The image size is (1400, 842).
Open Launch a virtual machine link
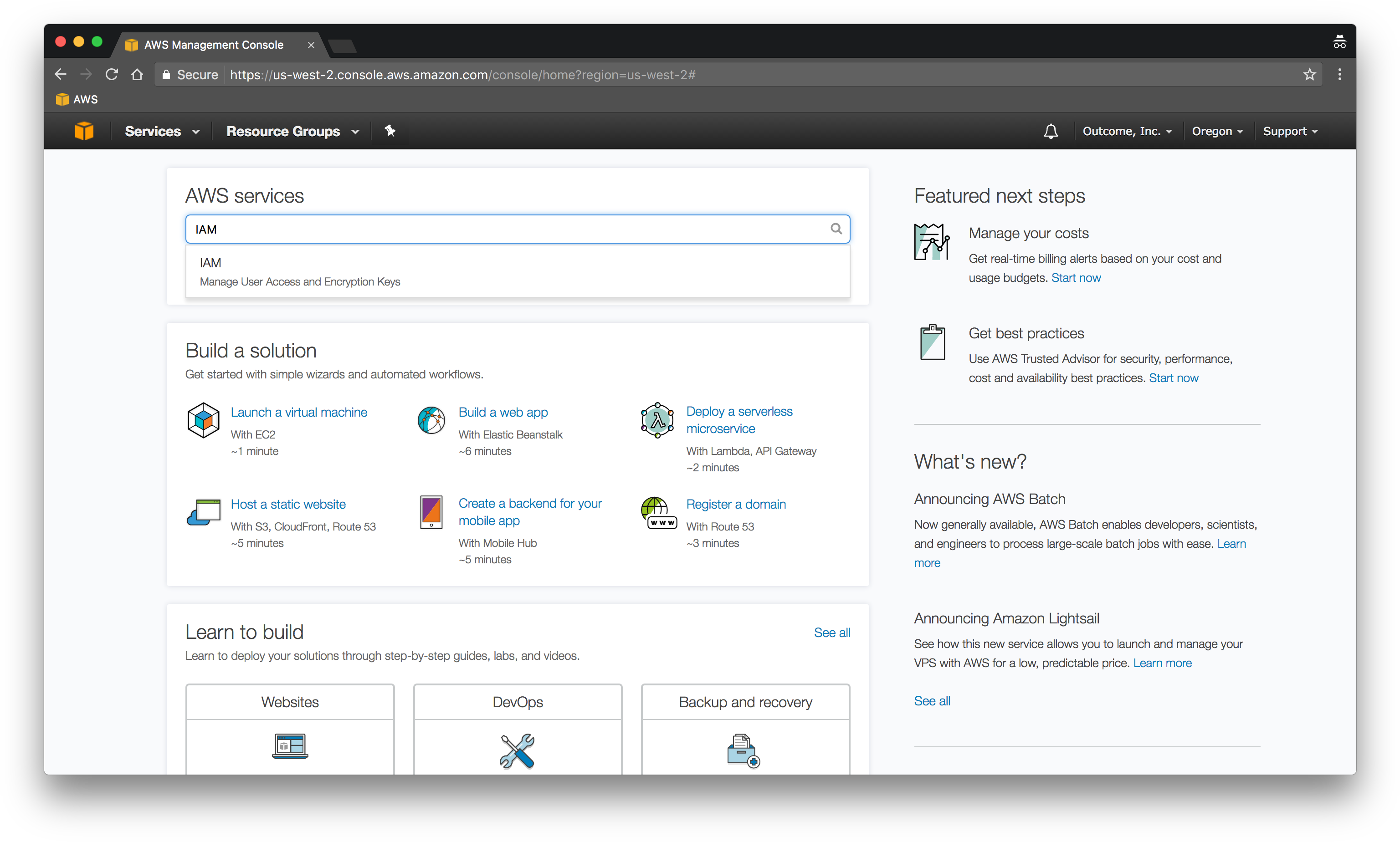(298, 412)
